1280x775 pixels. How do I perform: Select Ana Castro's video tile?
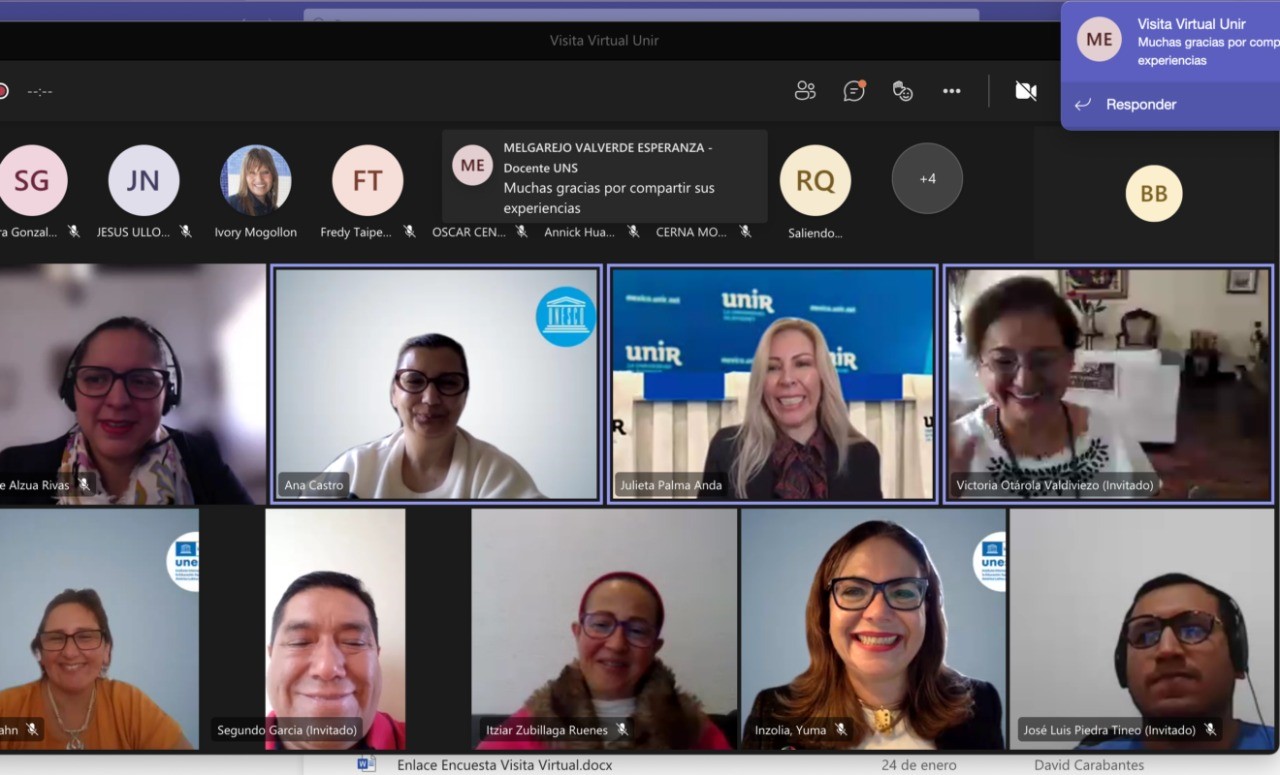[436, 383]
